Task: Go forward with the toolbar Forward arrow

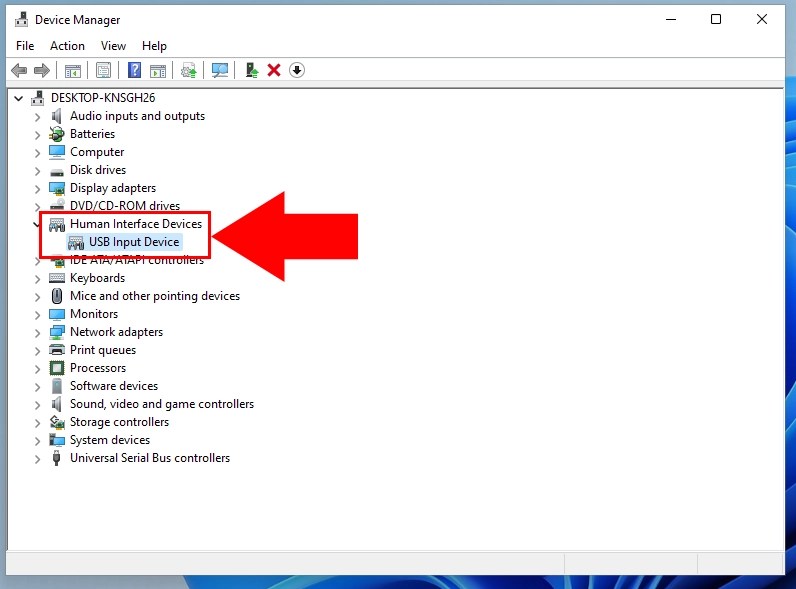Action: (x=42, y=70)
